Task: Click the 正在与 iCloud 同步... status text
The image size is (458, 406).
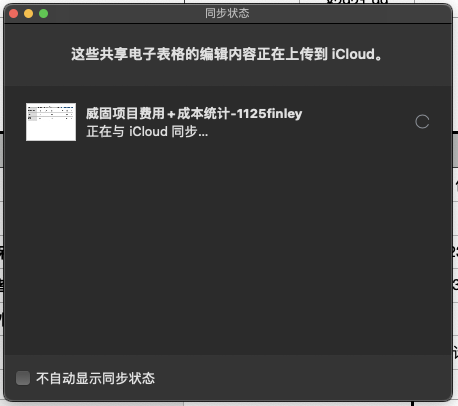Action: click(x=147, y=132)
